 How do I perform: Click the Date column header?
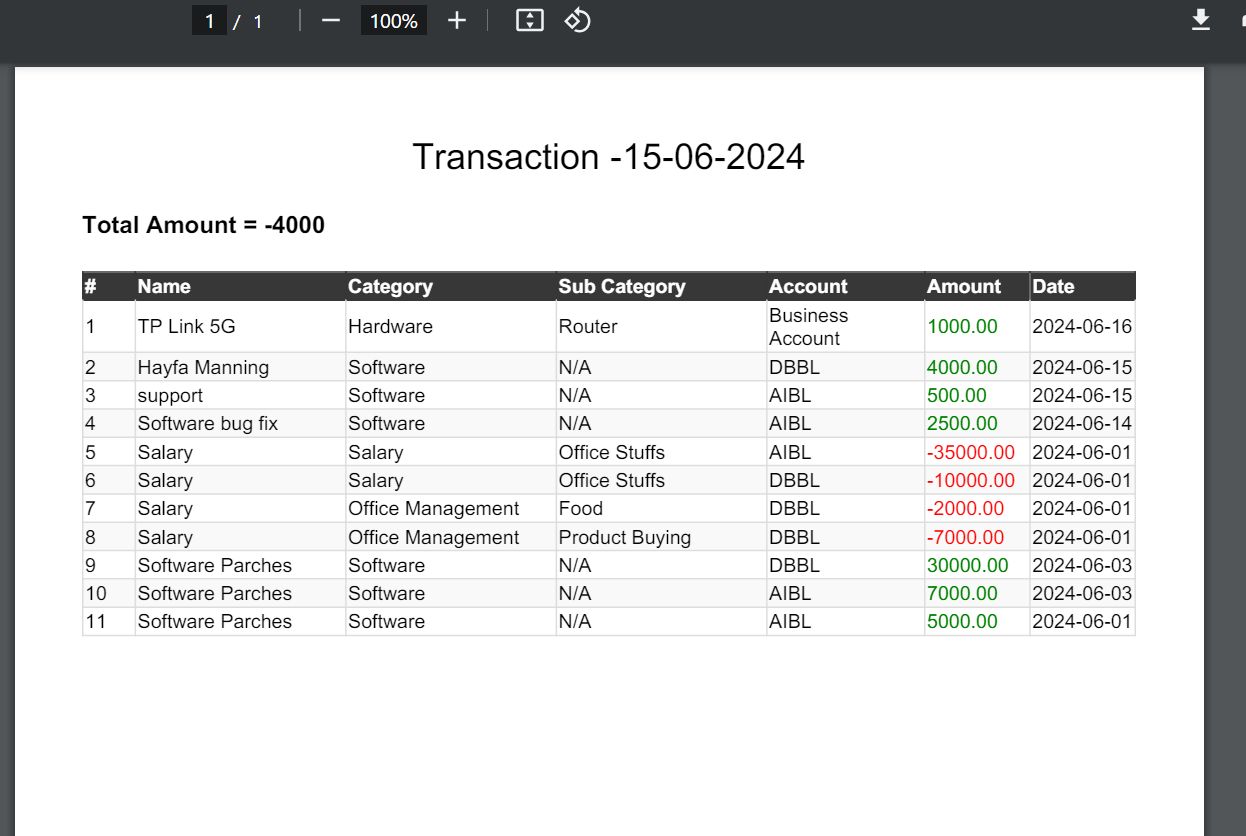[x=1052, y=286]
